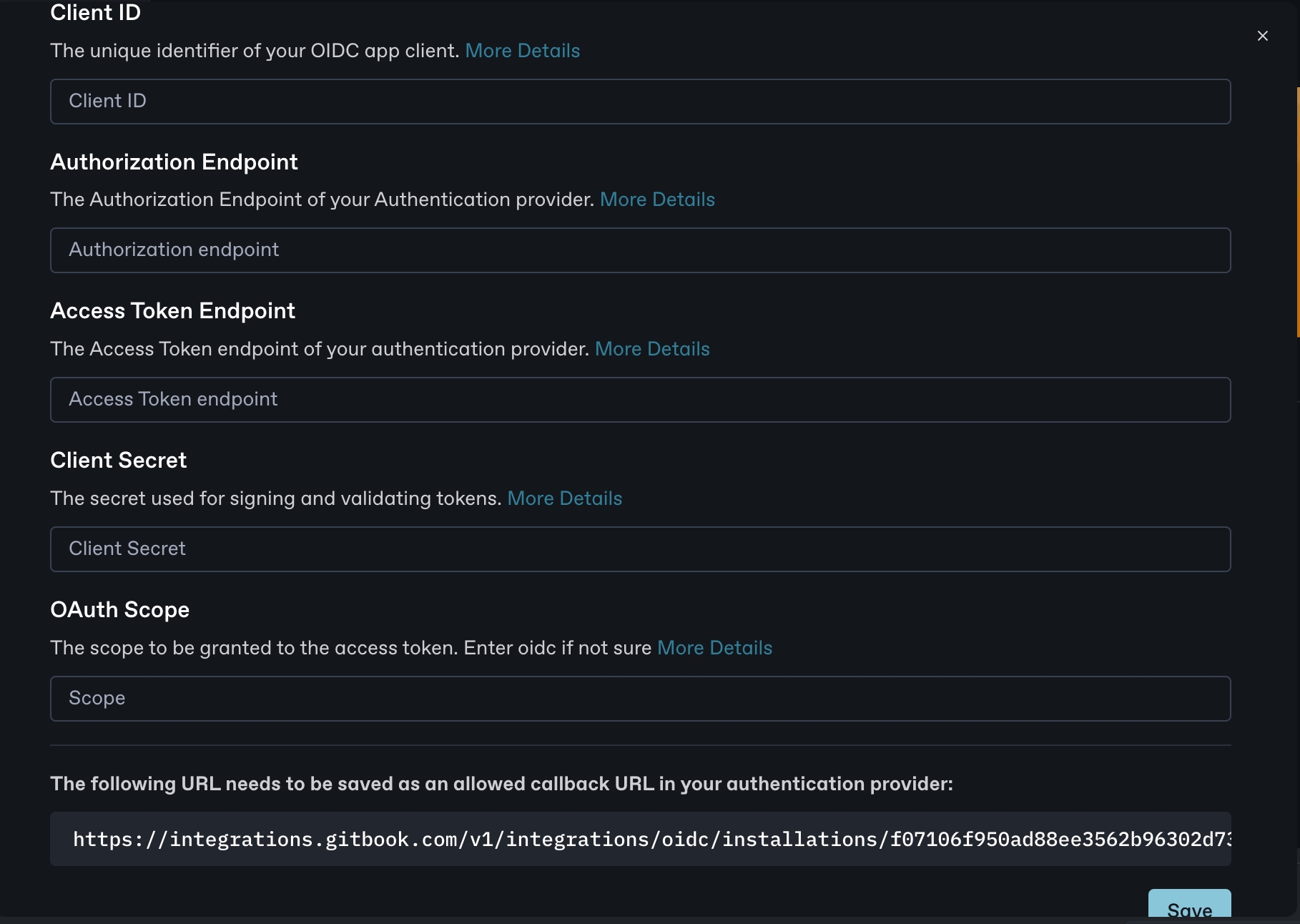Click the bold 'Authorization Endpoint' section heading

coord(174,162)
